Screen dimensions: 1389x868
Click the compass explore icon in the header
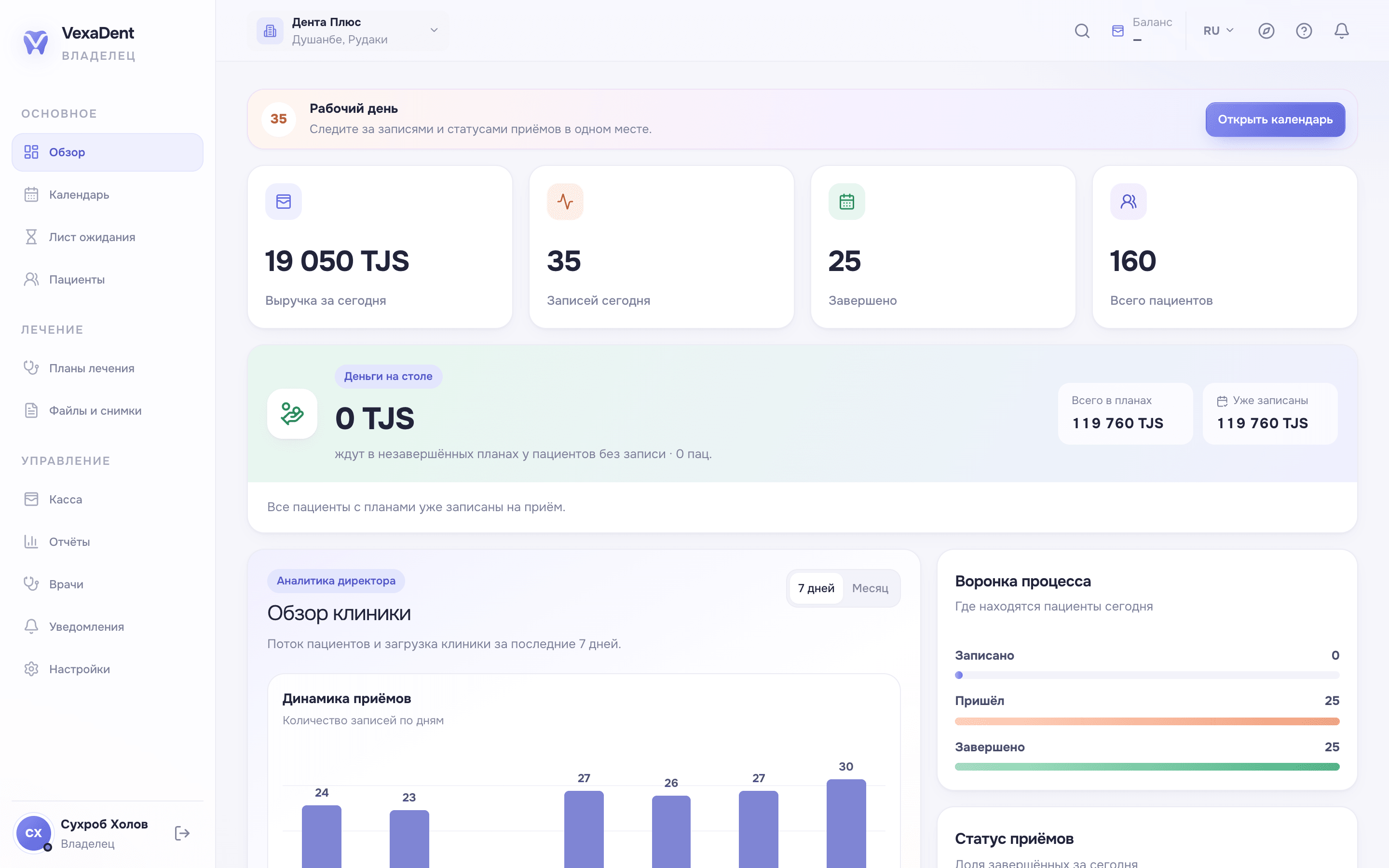[x=1266, y=30]
